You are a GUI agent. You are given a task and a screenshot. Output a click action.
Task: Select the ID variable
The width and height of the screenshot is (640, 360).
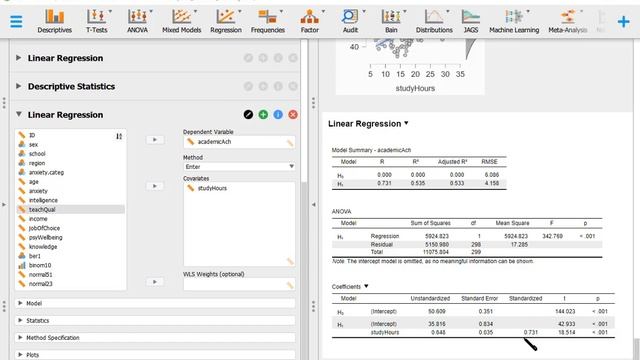(71, 135)
